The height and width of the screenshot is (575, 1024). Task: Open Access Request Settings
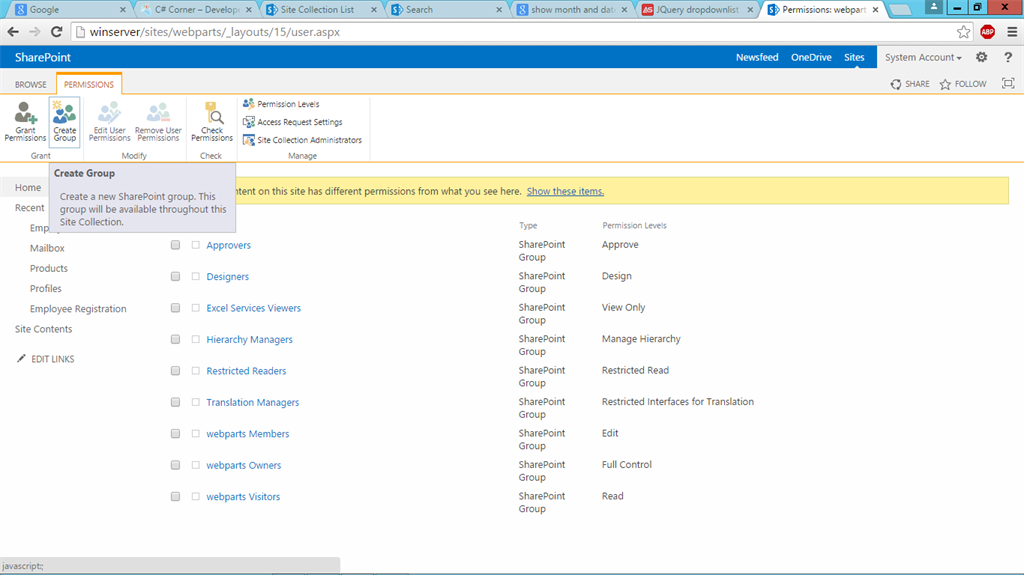point(293,122)
